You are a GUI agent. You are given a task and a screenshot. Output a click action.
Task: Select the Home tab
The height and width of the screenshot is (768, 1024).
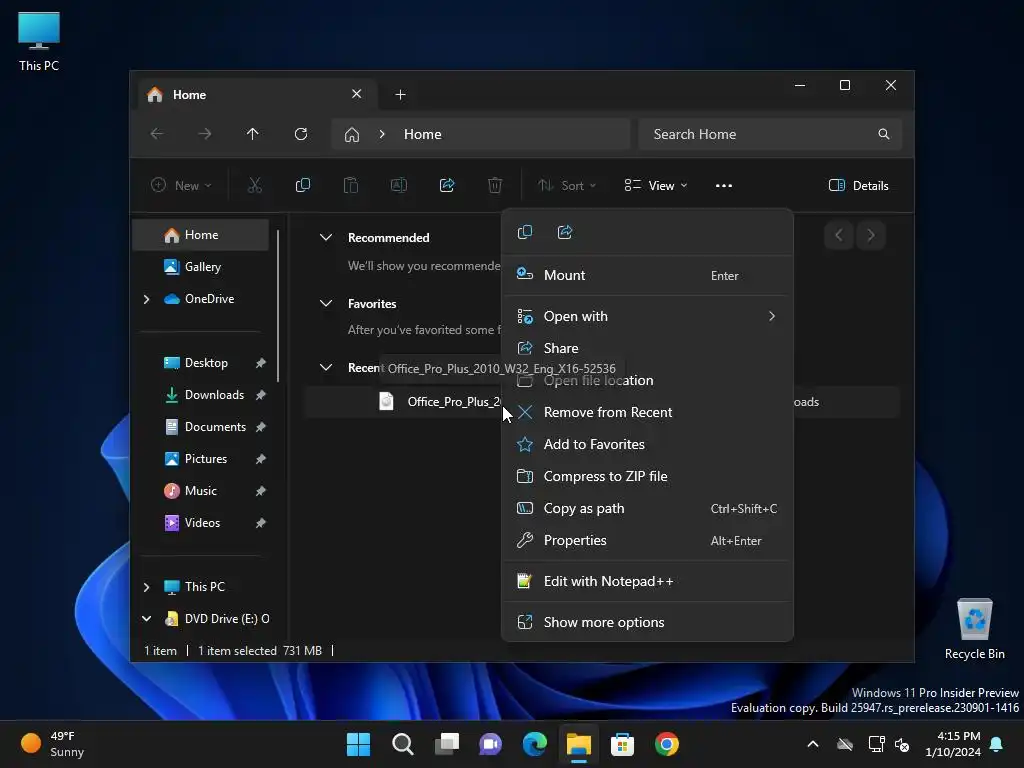258,95
